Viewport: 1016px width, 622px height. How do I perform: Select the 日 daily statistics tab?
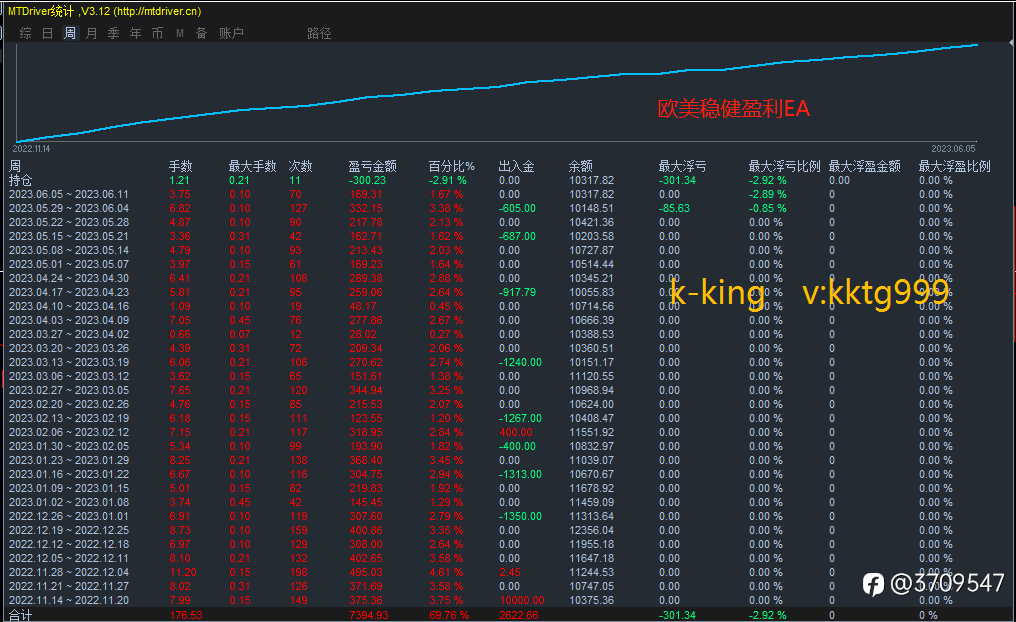47,33
